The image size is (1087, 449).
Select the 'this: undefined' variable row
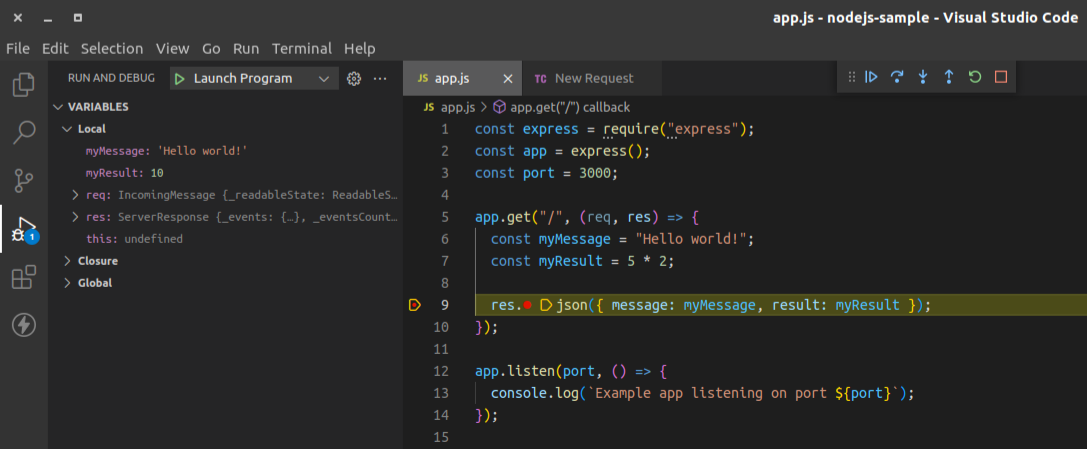pyautogui.click(x=225, y=239)
